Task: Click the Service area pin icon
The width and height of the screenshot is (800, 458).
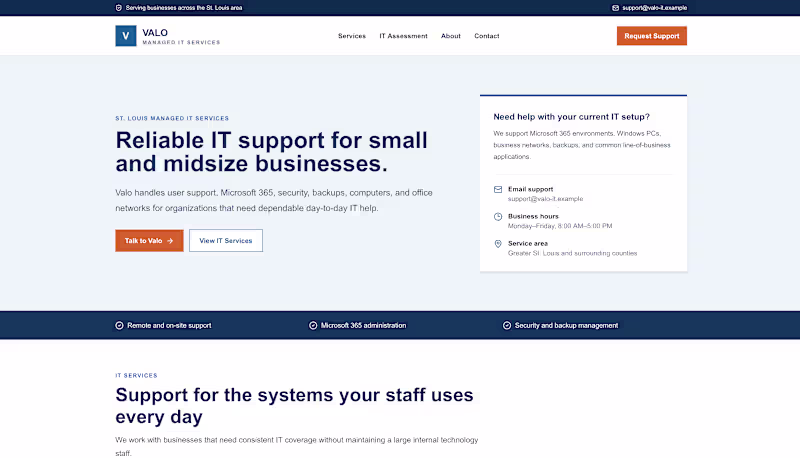Action: 498,244
